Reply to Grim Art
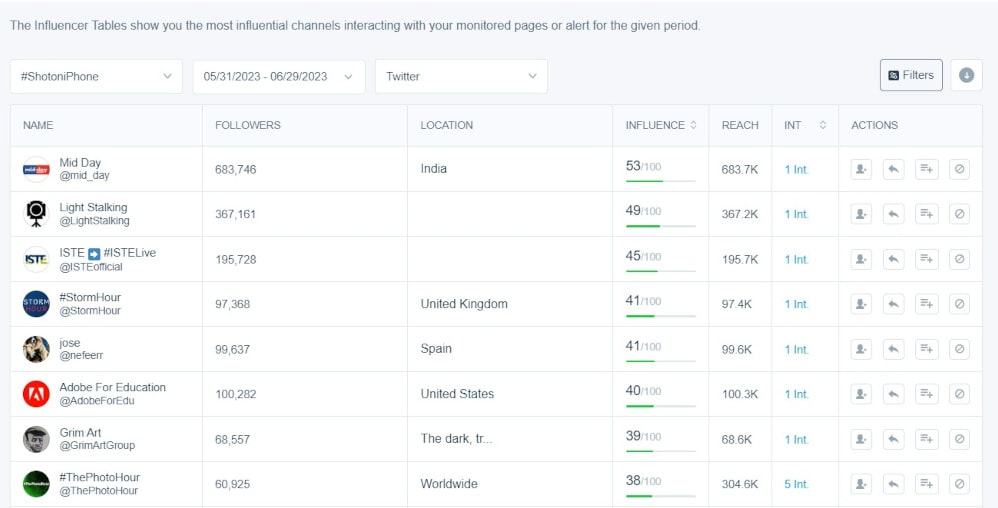998x508 pixels. click(894, 439)
